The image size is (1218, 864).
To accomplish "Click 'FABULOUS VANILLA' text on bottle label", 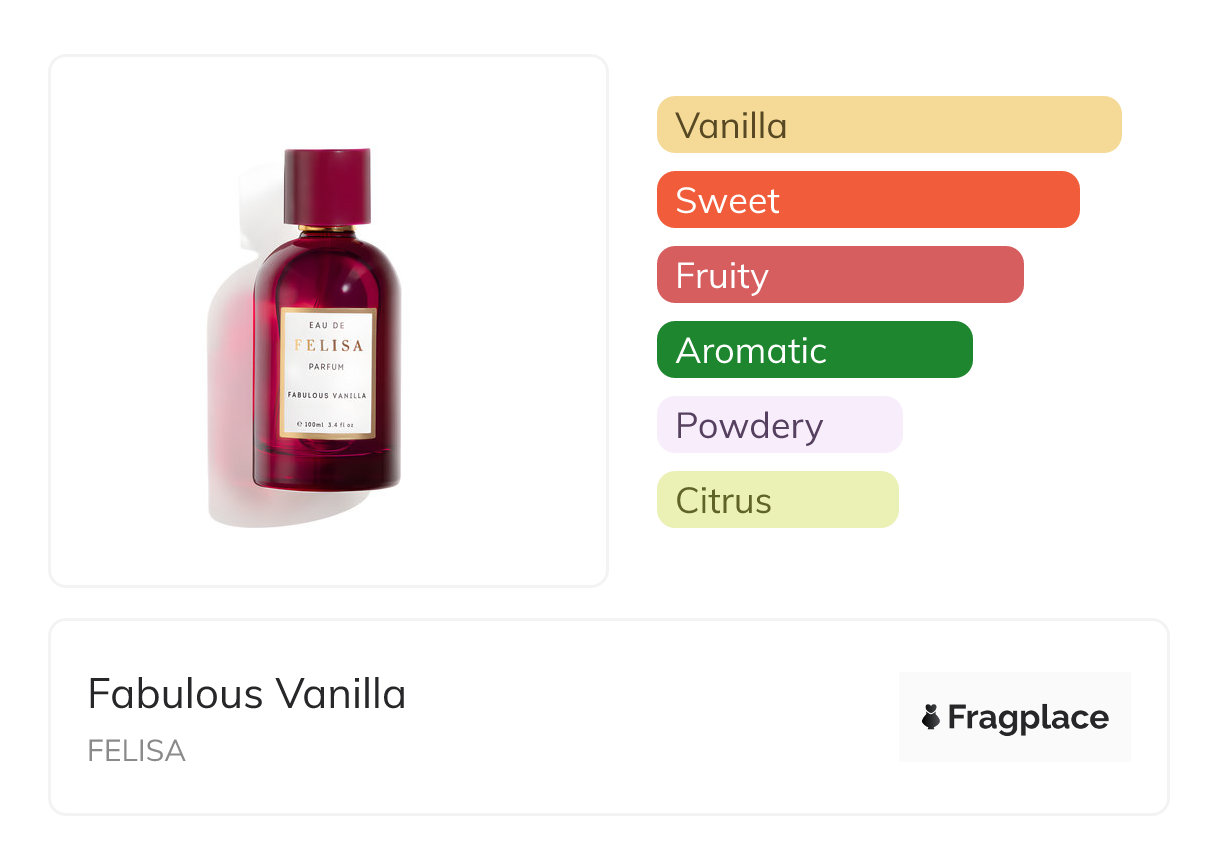I will point(328,396).
